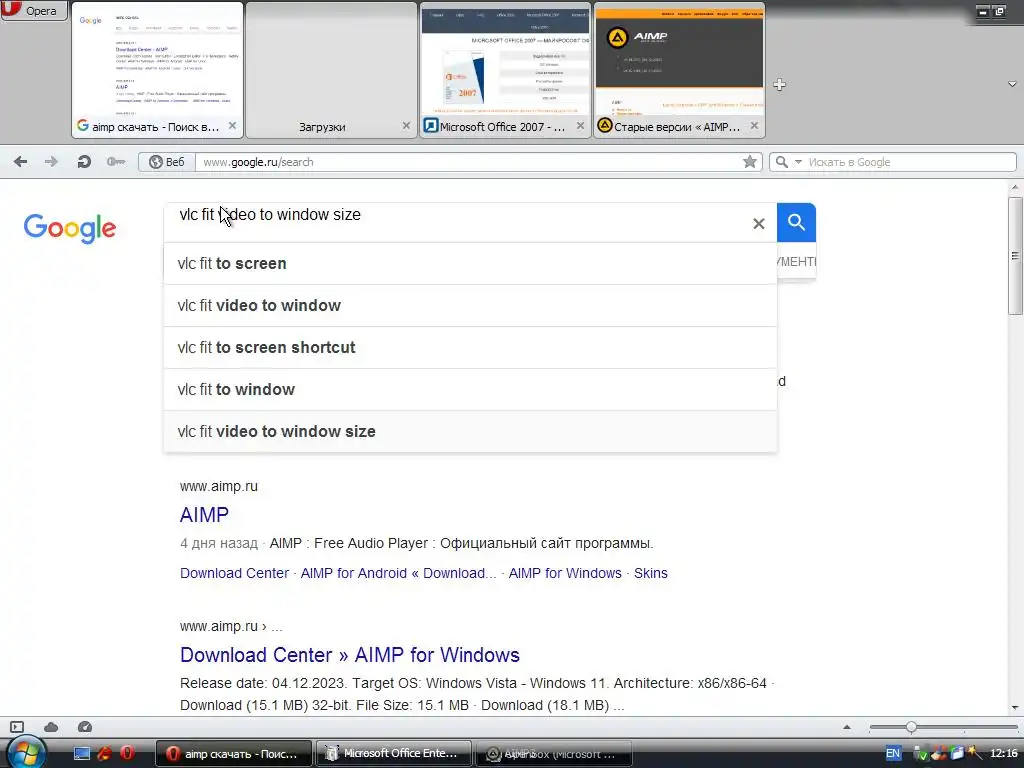This screenshot has width=1024, height=768.
Task: Toggle Opera Turbo speedometer icon
Action: tap(85, 727)
